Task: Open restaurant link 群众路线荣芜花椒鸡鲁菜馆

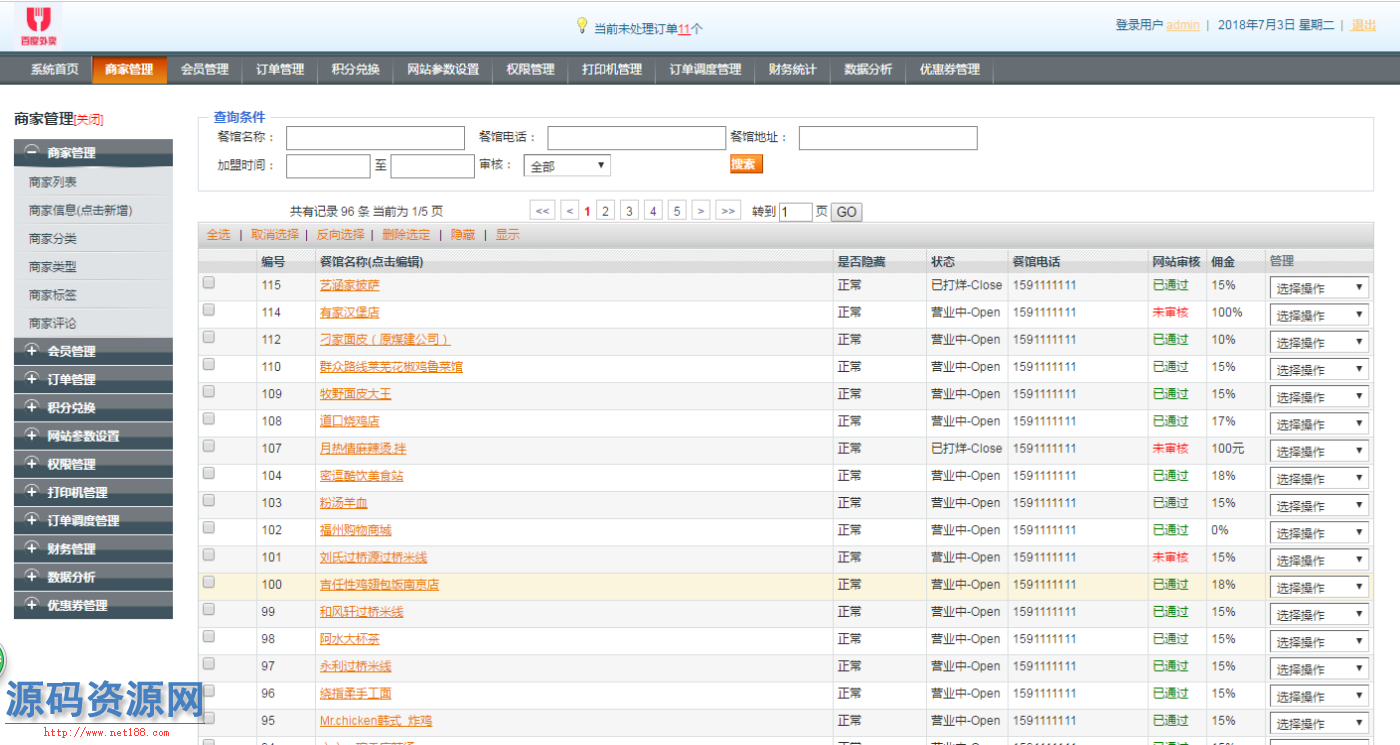Action: [x=391, y=367]
